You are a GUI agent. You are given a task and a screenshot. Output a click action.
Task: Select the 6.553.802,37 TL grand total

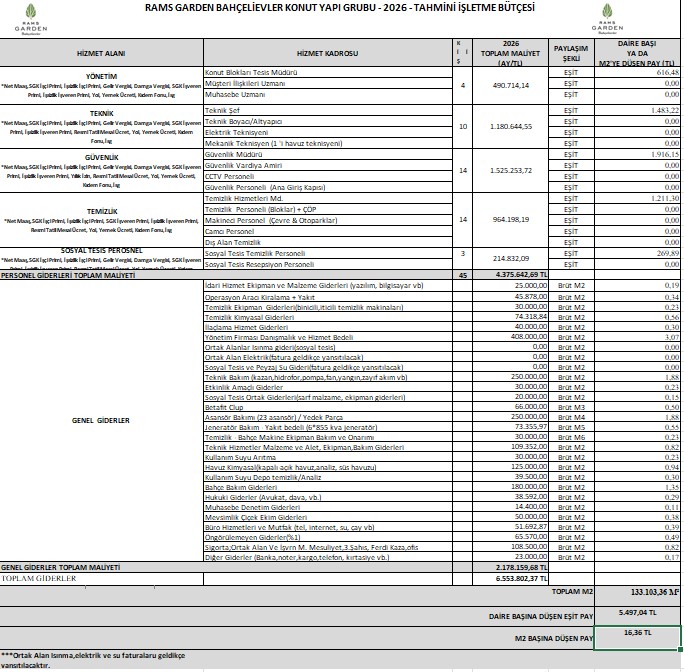click(x=510, y=579)
